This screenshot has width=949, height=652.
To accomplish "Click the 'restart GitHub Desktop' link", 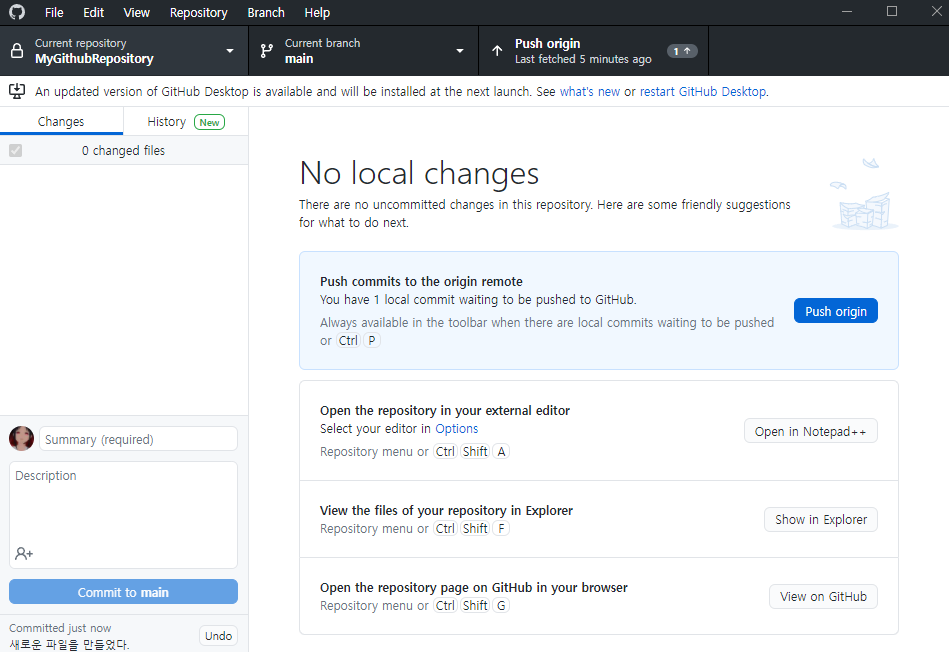I will coord(703,91).
